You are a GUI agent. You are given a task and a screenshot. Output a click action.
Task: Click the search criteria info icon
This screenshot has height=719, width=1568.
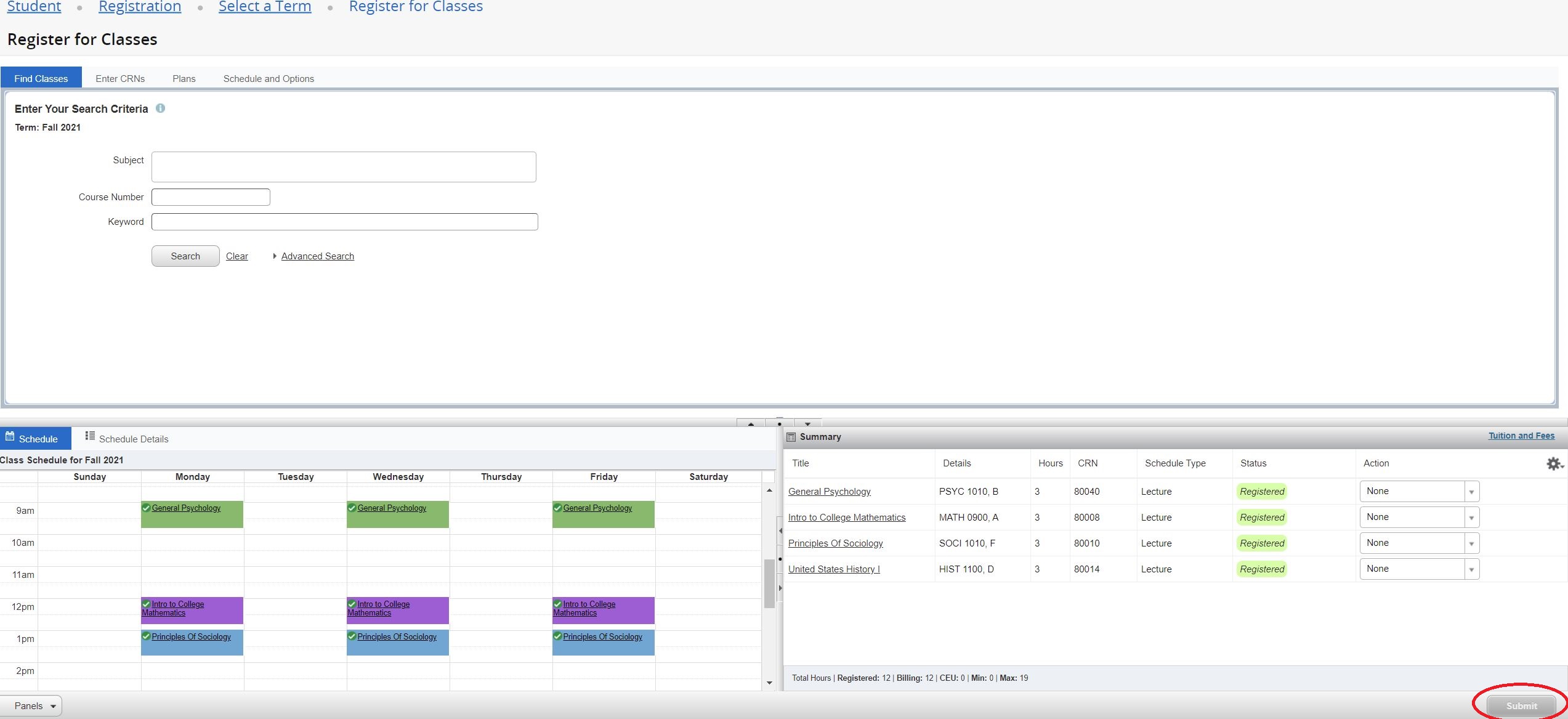coord(160,108)
